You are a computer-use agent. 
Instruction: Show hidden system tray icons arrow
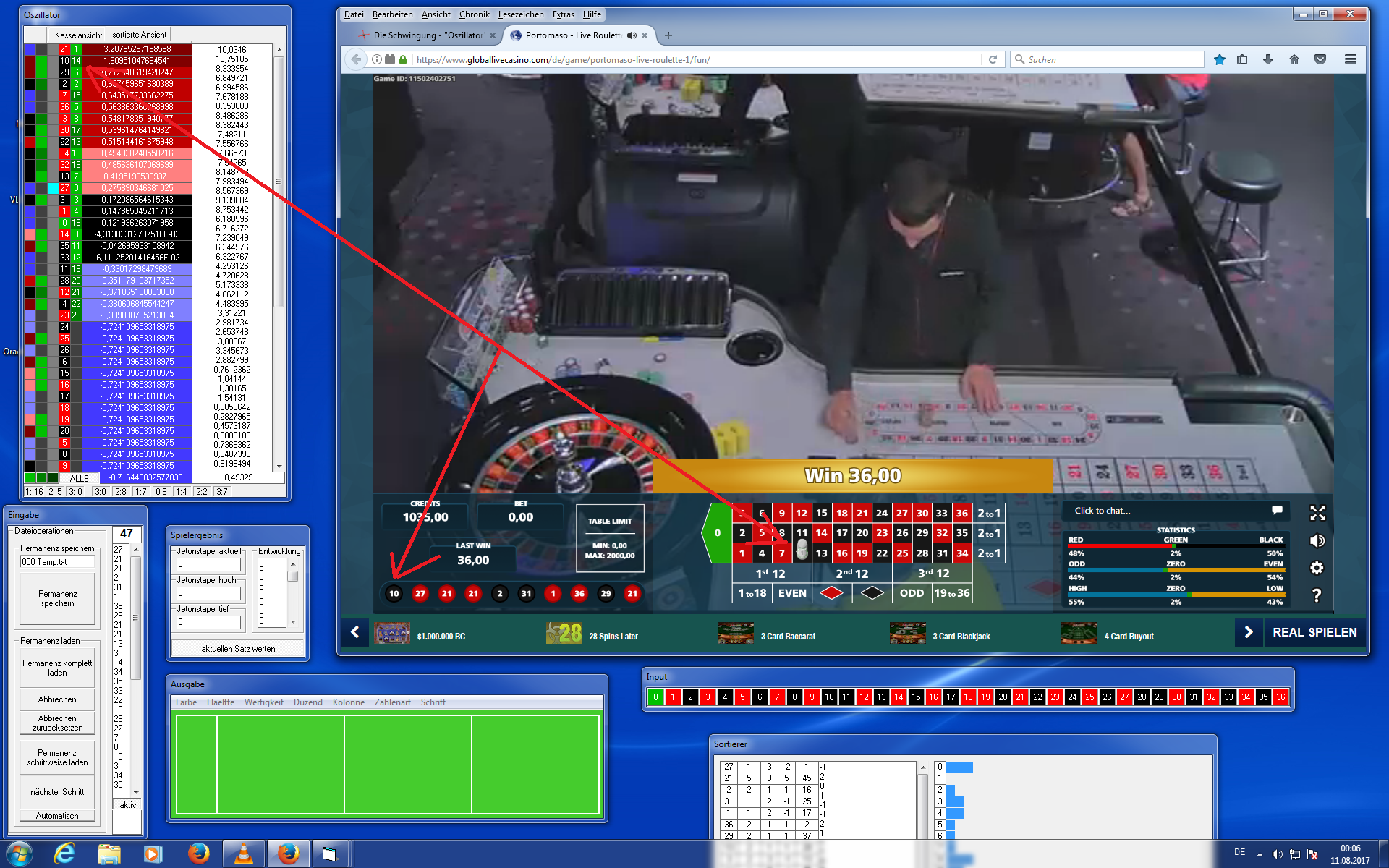(x=1260, y=854)
